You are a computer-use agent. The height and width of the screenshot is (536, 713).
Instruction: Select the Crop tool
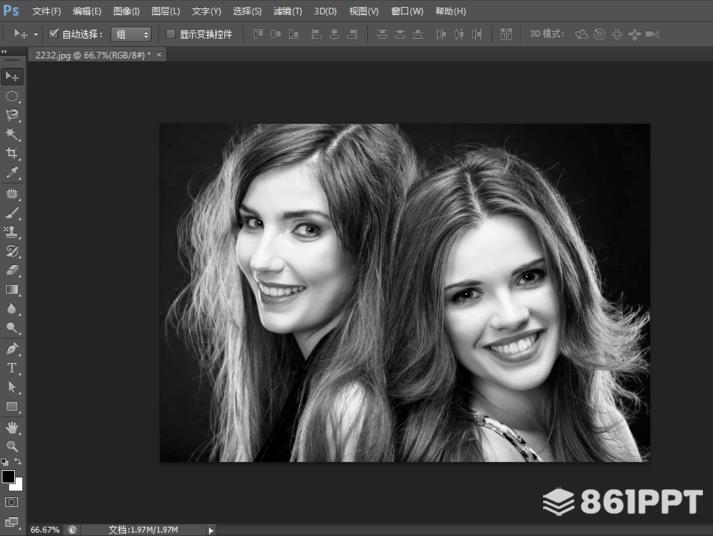[12, 153]
